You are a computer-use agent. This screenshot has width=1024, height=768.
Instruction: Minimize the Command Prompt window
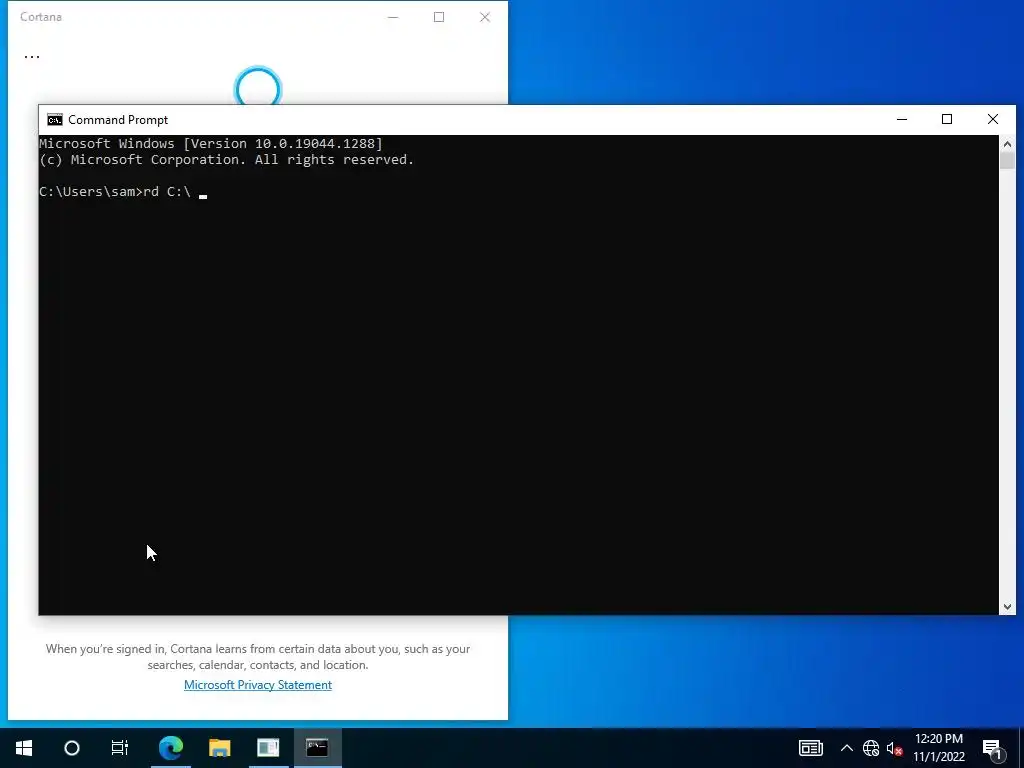tap(902, 120)
